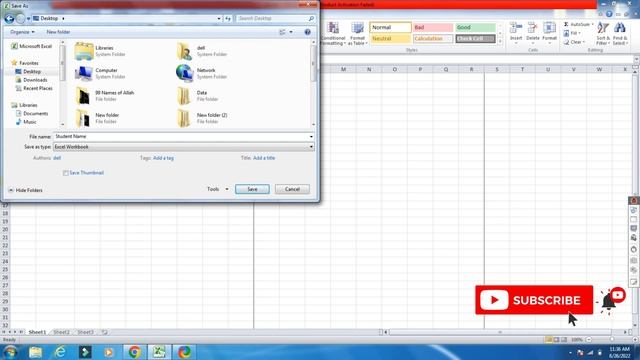Click the Conditional Formatting ribbon icon
640x360 pixels.
pyautogui.click(x=333, y=33)
